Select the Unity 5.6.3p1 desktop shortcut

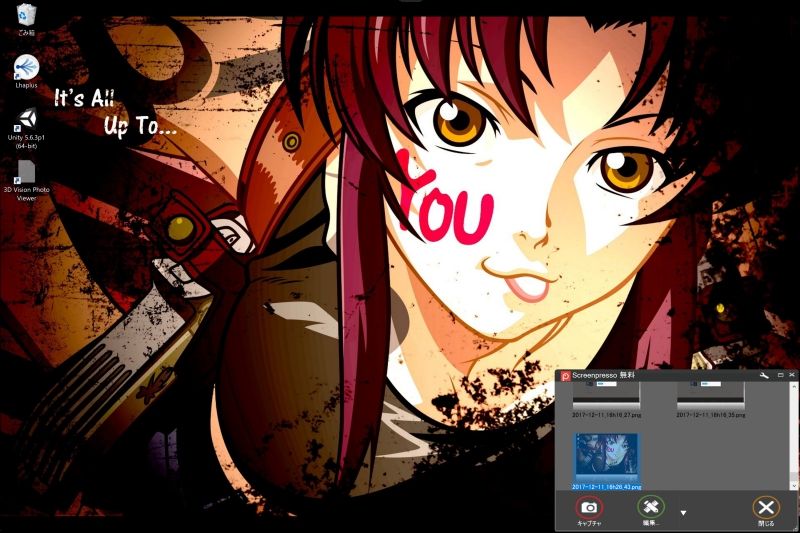(x=26, y=128)
